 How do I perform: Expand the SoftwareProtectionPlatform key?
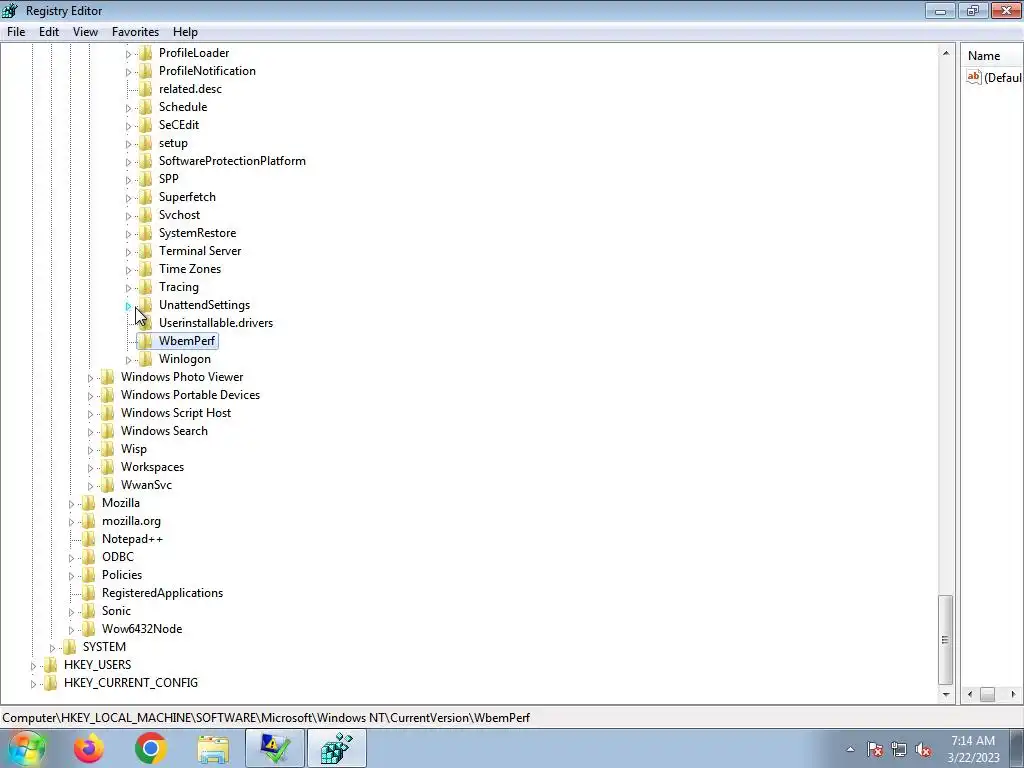129,161
